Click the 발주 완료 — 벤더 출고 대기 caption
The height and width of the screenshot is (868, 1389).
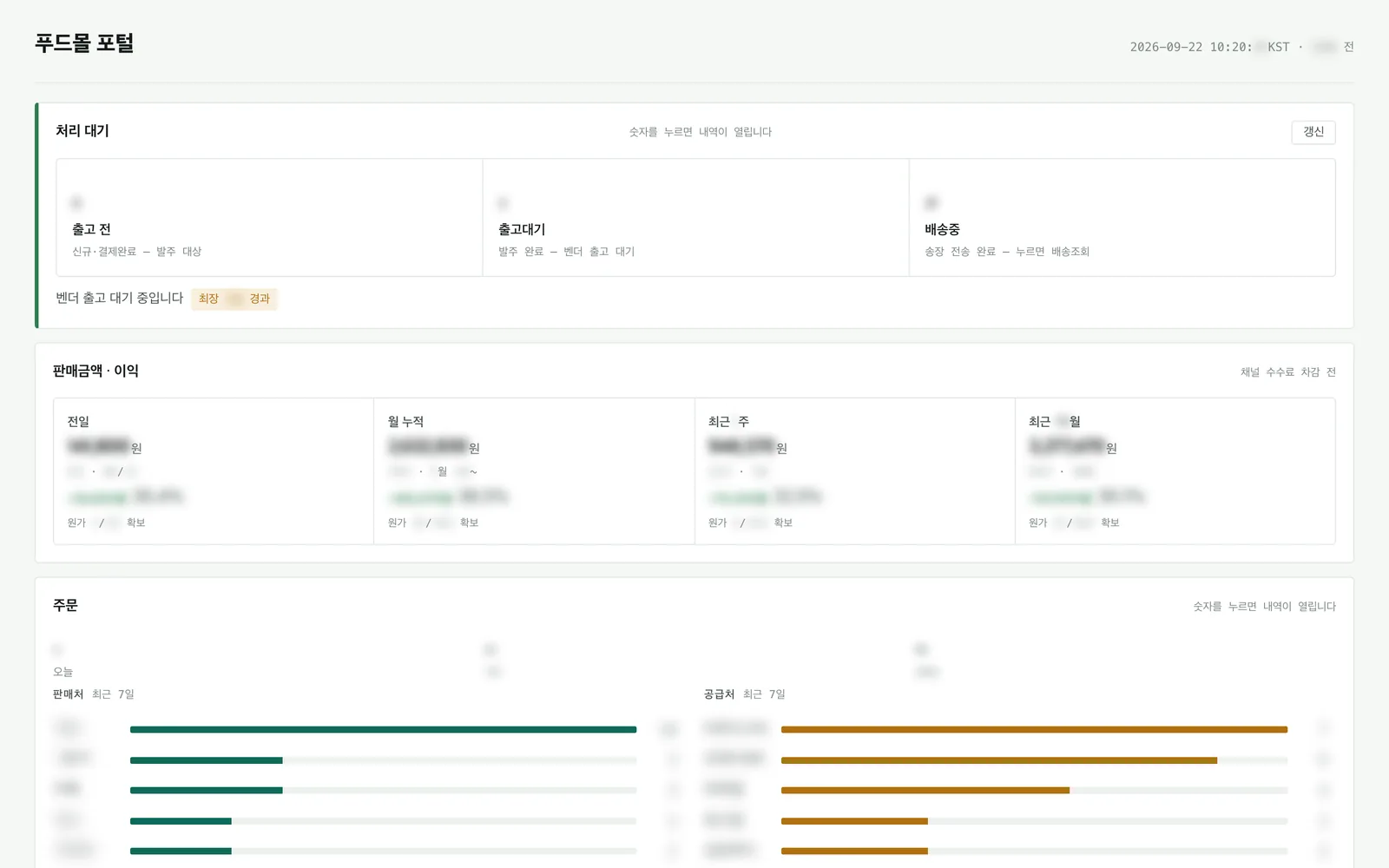click(x=566, y=252)
